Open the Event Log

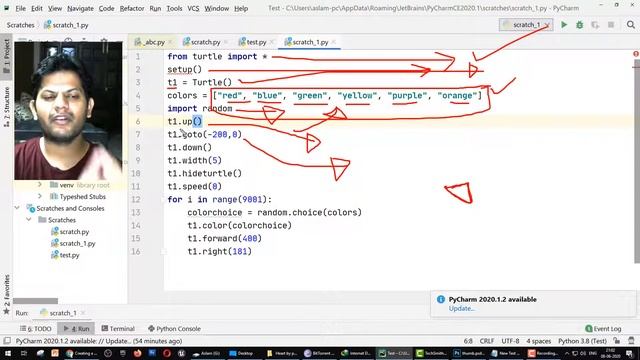pos(603,329)
